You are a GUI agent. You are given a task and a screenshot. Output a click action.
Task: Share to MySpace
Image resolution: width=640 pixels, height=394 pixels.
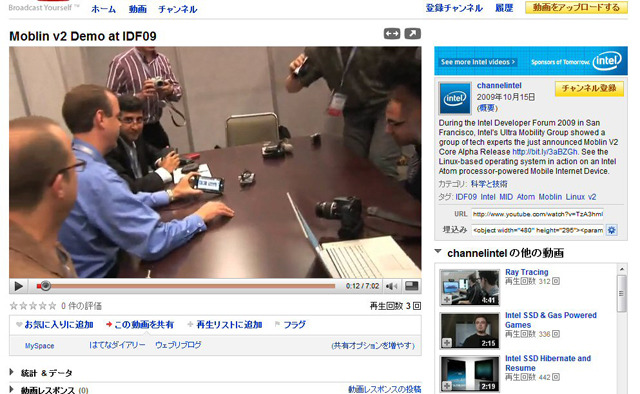click(39, 346)
